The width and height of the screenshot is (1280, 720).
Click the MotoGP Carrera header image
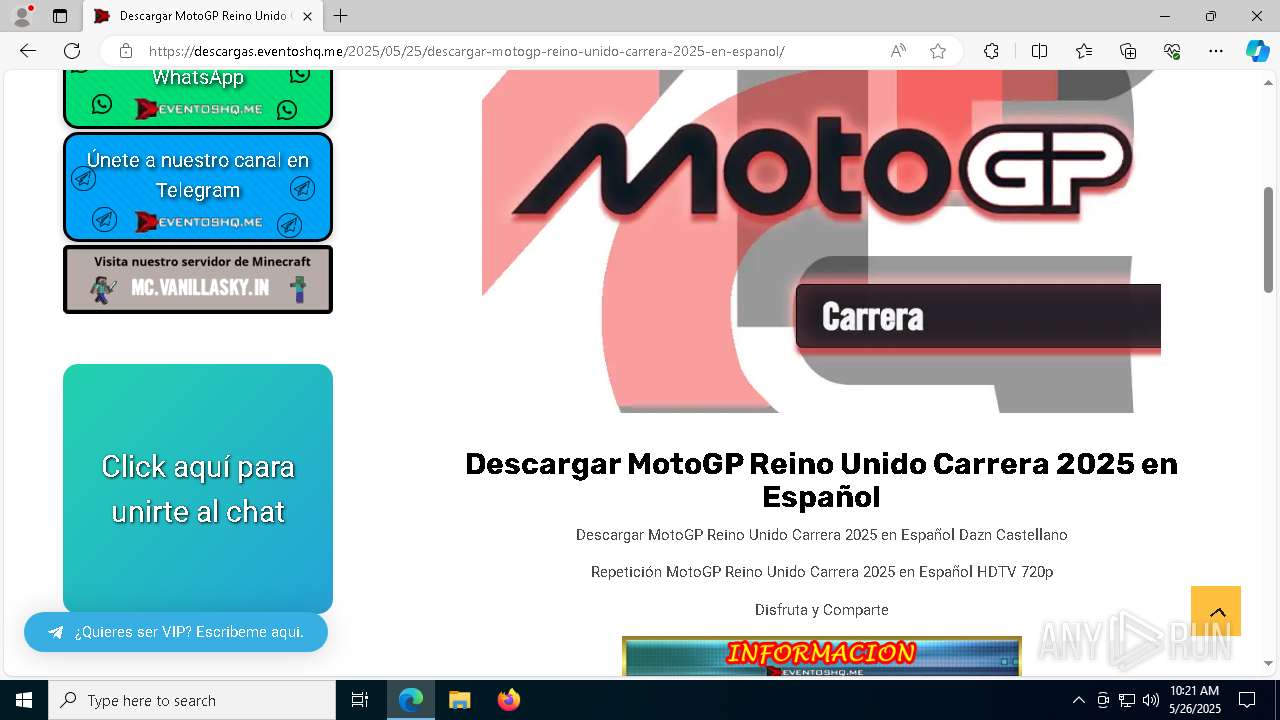pyautogui.click(x=821, y=241)
